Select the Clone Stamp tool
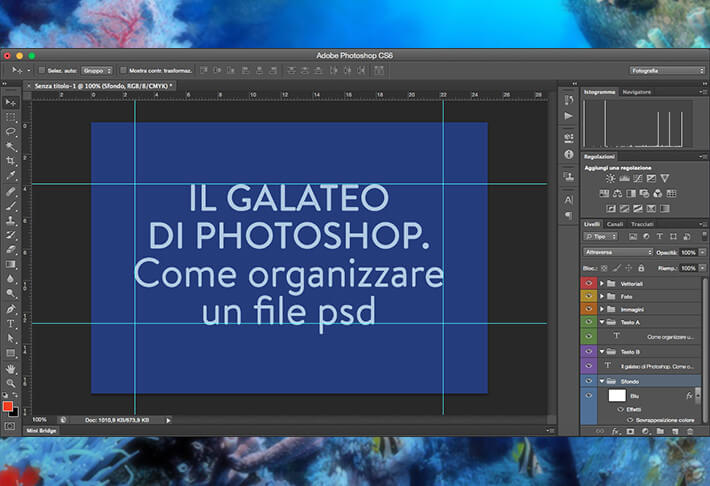 point(11,221)
